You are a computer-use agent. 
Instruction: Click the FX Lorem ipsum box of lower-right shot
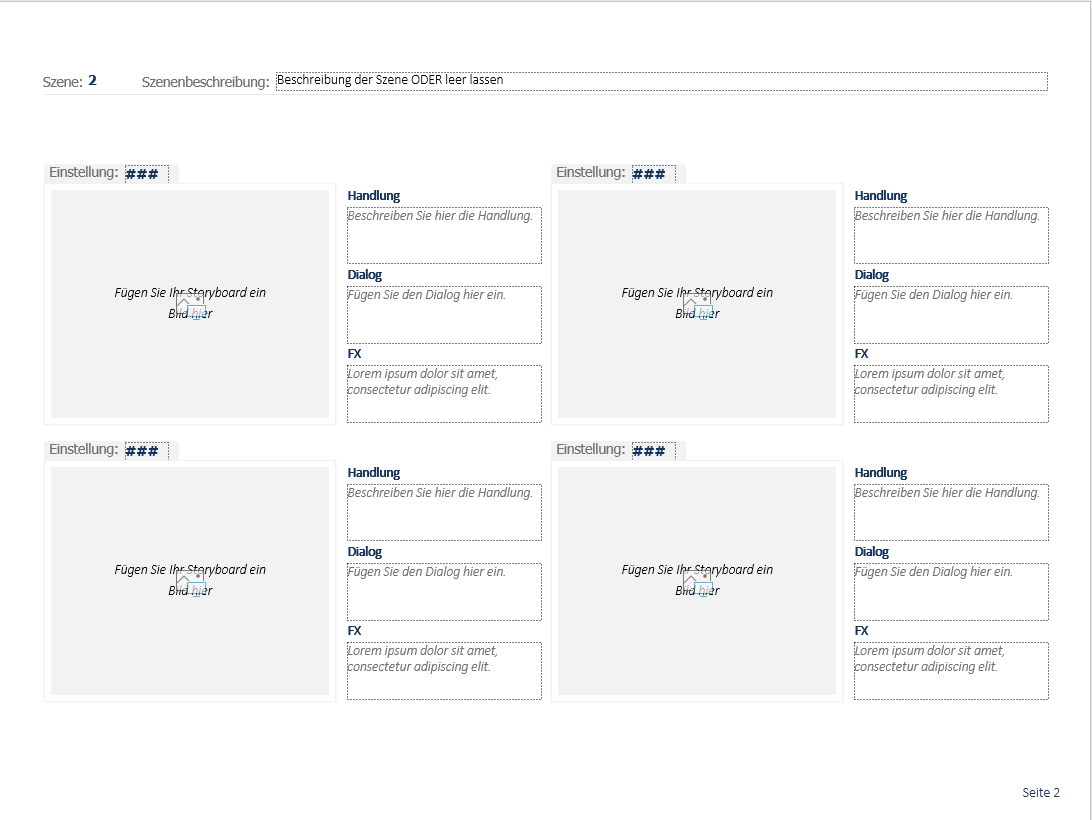pyautogui.click(x=951, y=671)
